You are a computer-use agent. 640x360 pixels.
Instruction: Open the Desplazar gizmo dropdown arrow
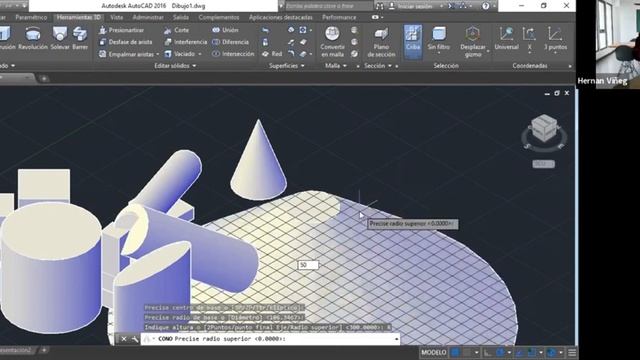(x=488, y=51)
